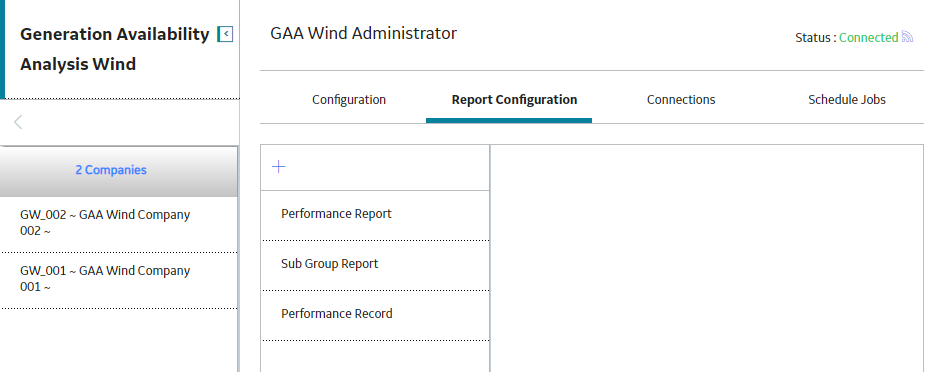Select GW_001 GAA Wind Company 001

[118, 279]
